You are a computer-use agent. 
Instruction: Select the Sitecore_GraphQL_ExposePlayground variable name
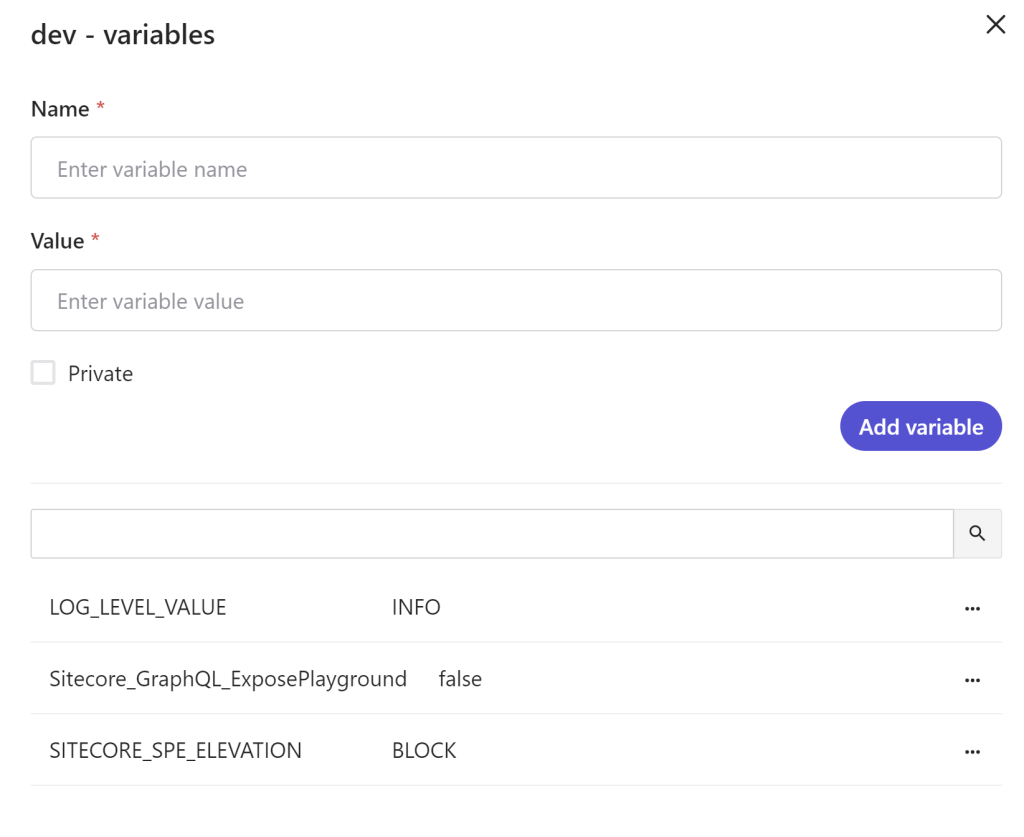click(228, 679)
